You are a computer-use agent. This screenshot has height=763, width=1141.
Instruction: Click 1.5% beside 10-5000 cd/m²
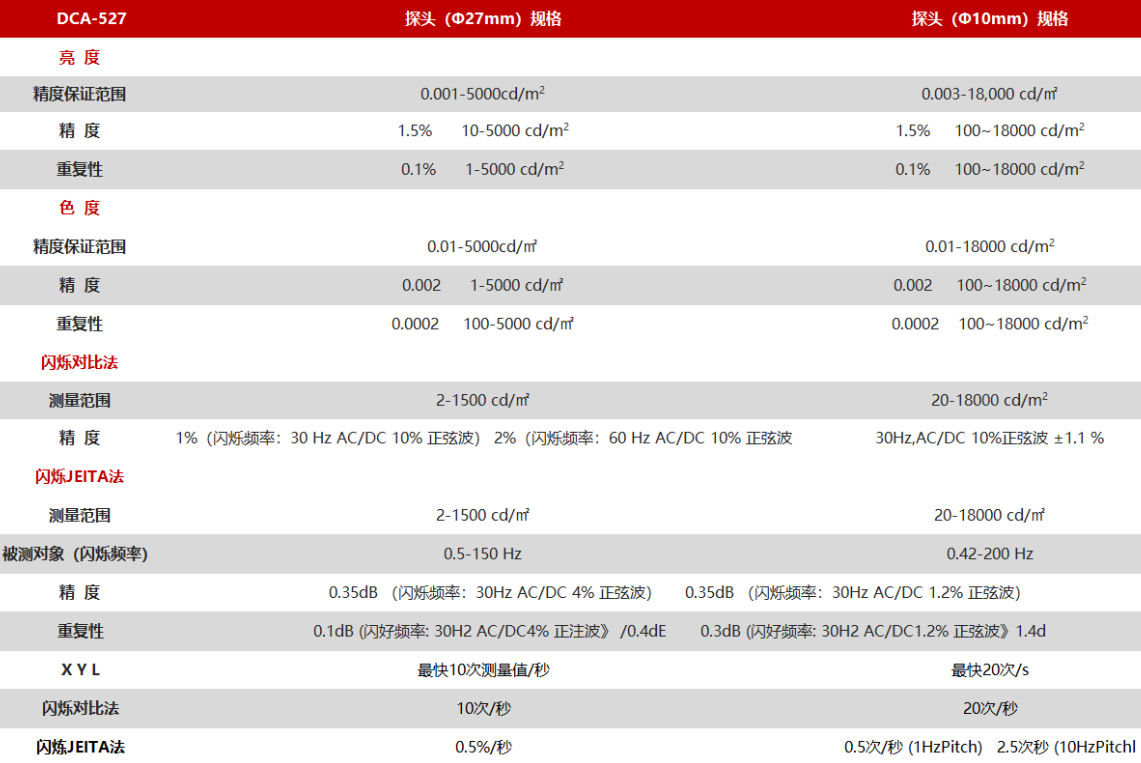pyautogui.click(x=415, y=131)
